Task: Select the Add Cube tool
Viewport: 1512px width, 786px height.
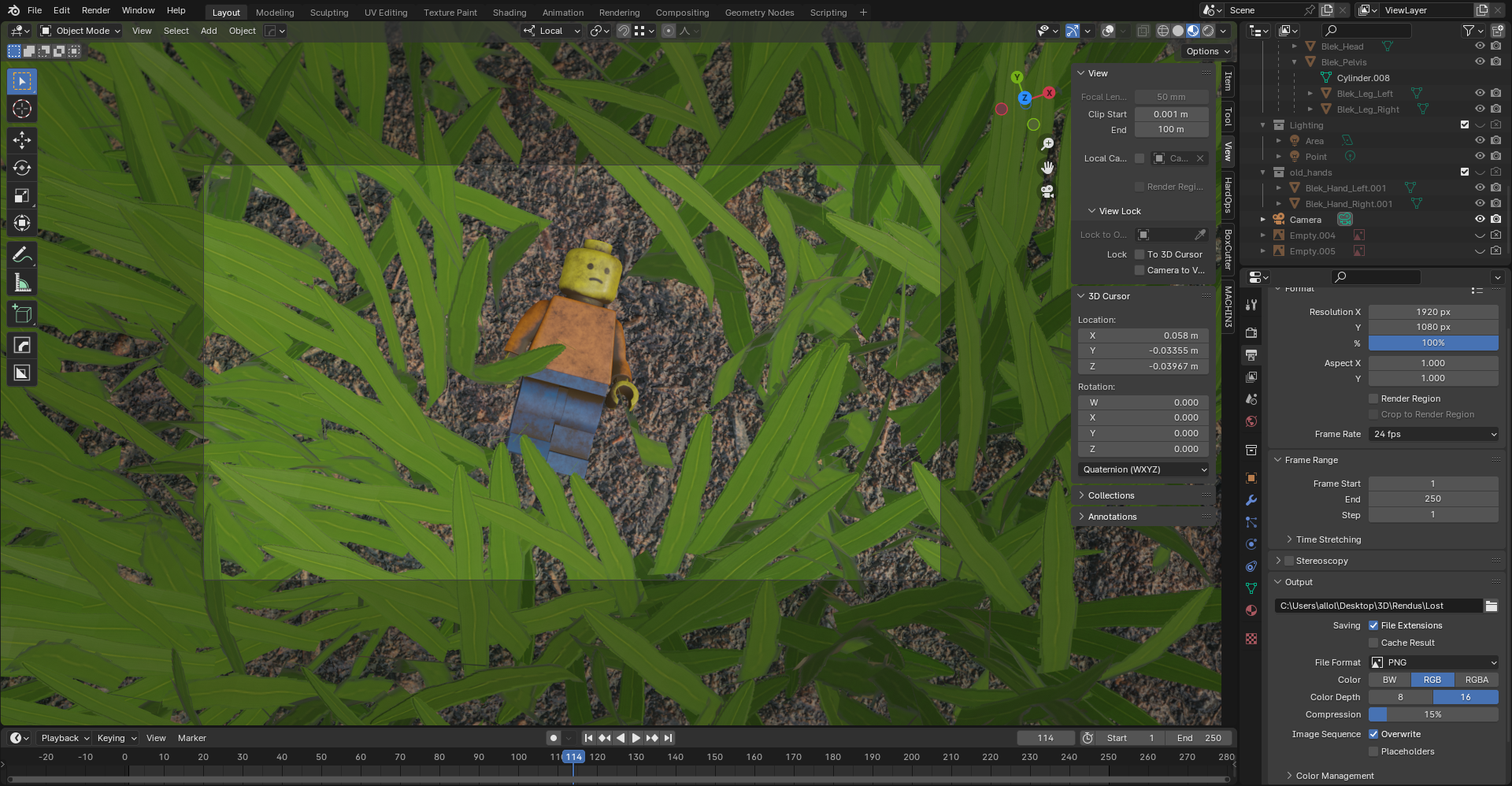Action: [22, 313]
